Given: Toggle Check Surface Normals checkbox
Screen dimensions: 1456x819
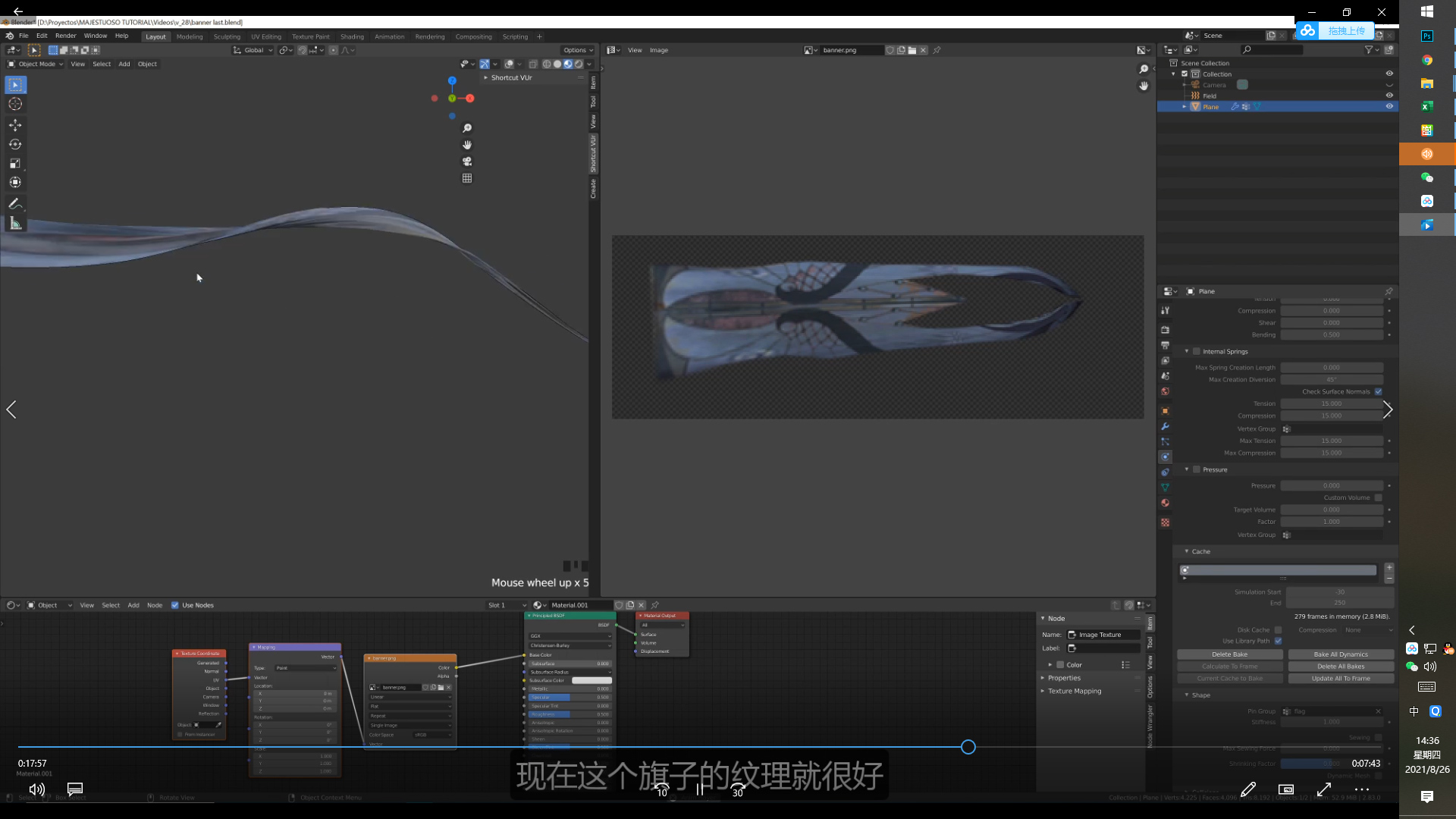Looking at the screenshot, I should pyautogui.click(x=1379, y=392).
